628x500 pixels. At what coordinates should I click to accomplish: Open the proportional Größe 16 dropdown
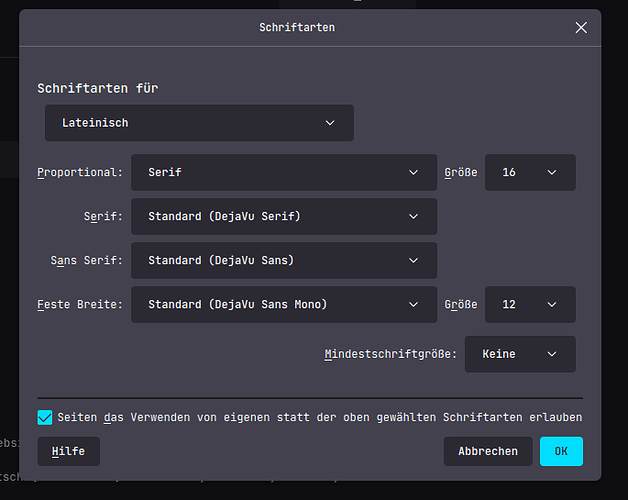(x=530, y=172)
